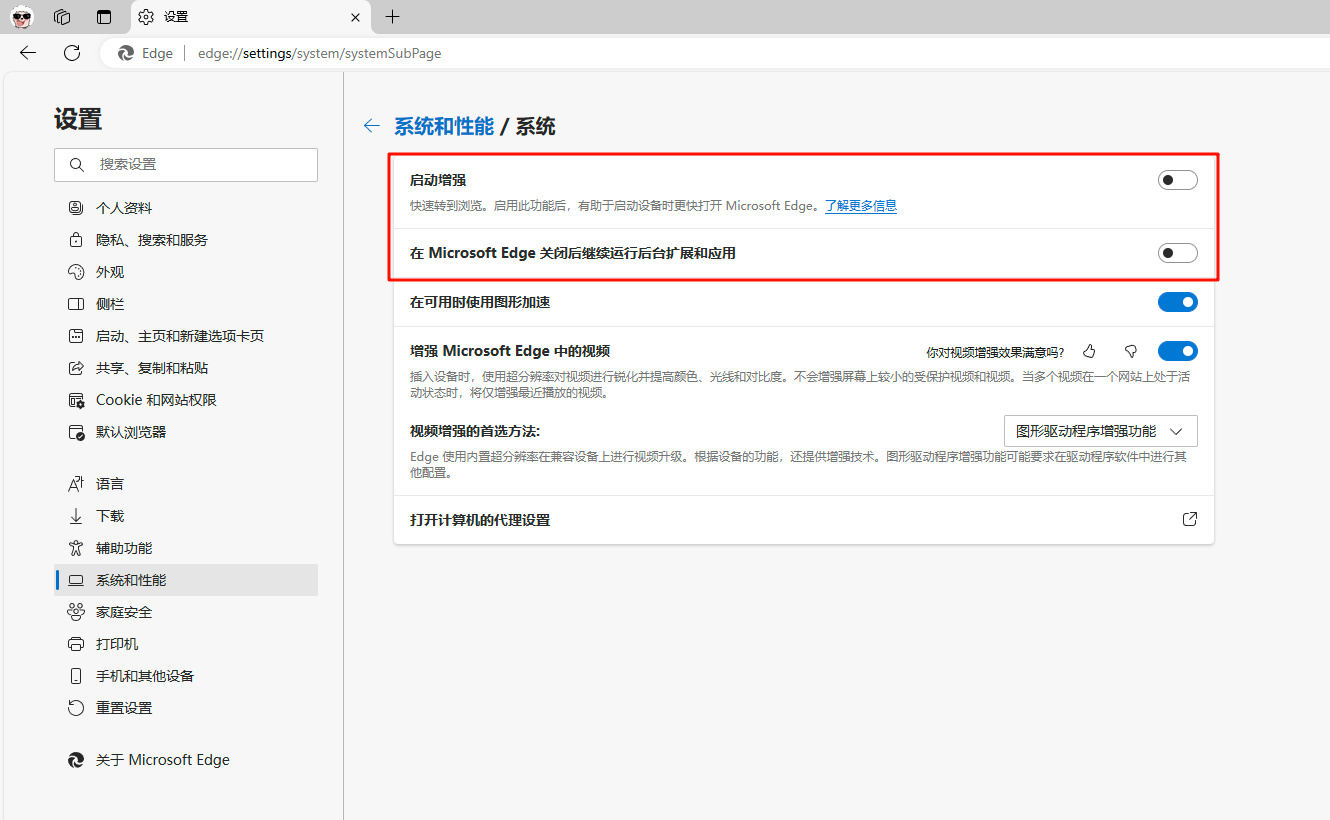Click the address bar URL

pyautogui.click(x=320, y=53)
